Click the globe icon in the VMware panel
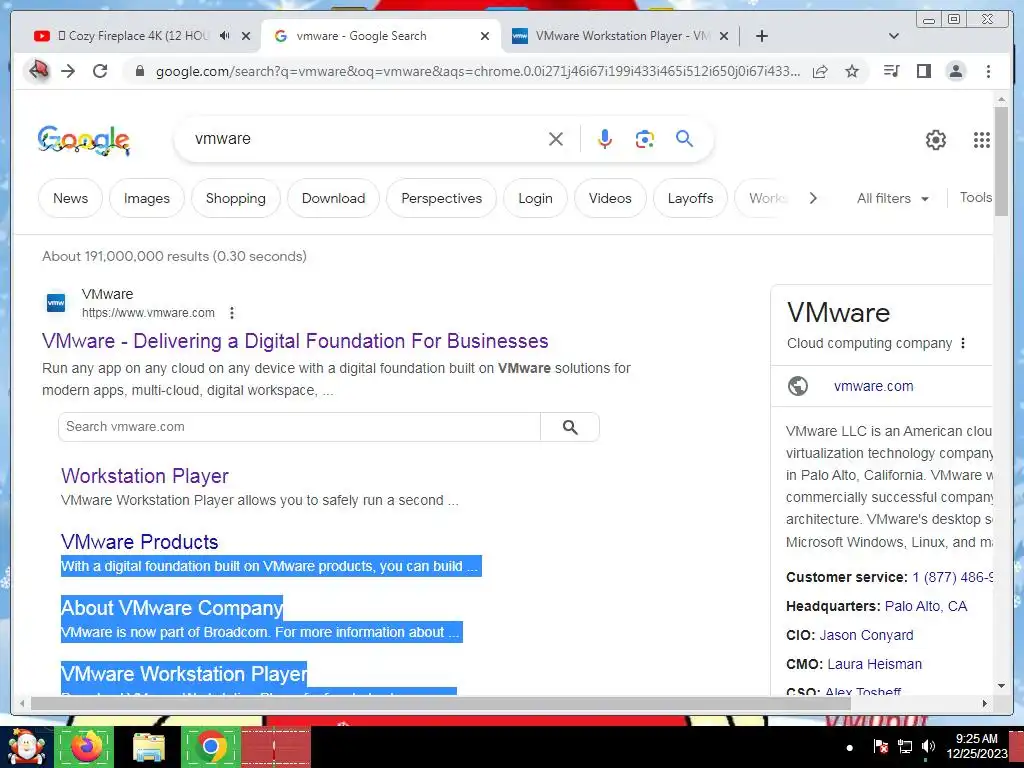 coord(797,386)
